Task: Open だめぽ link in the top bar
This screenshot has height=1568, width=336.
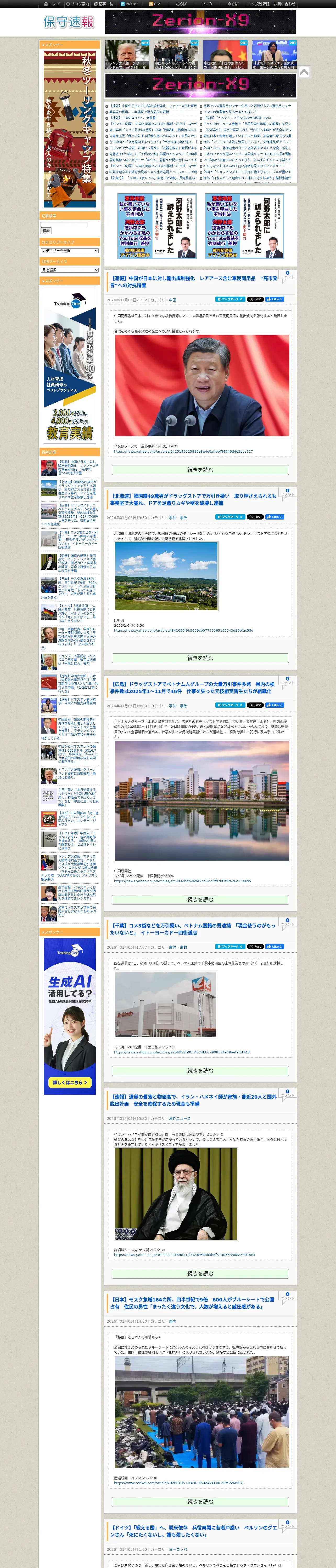Action: (181, 4)
